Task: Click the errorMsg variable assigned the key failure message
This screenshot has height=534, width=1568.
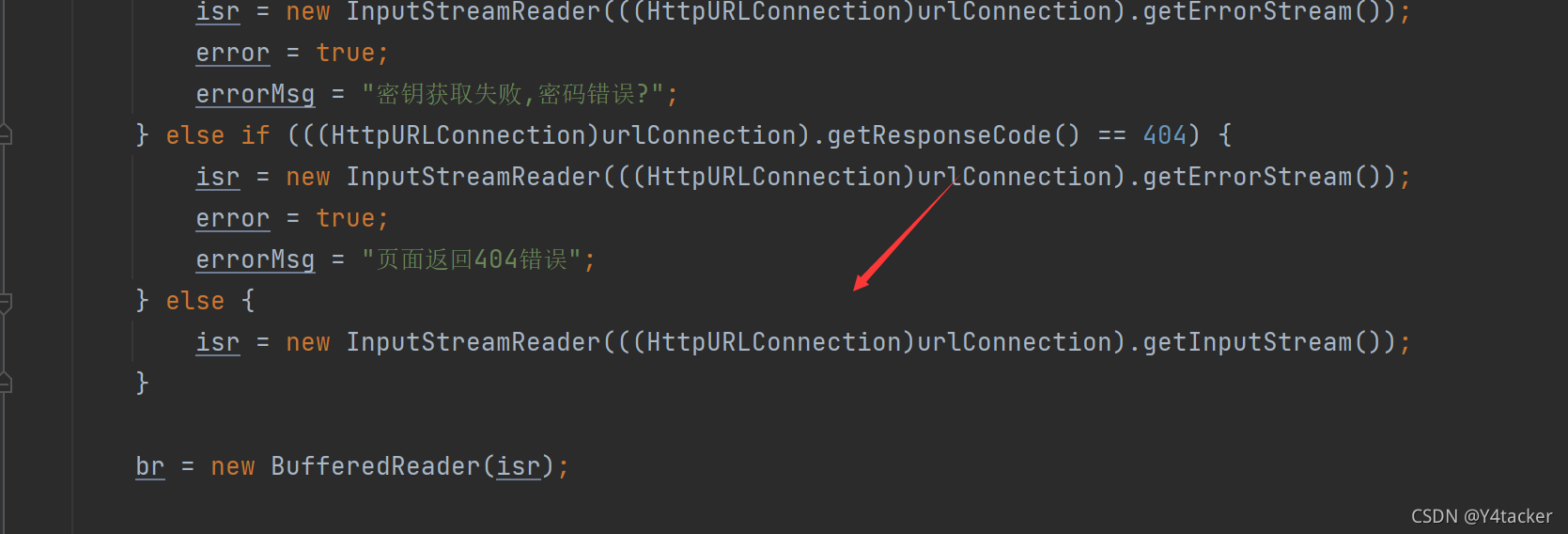Action: [x=256, y=94]
